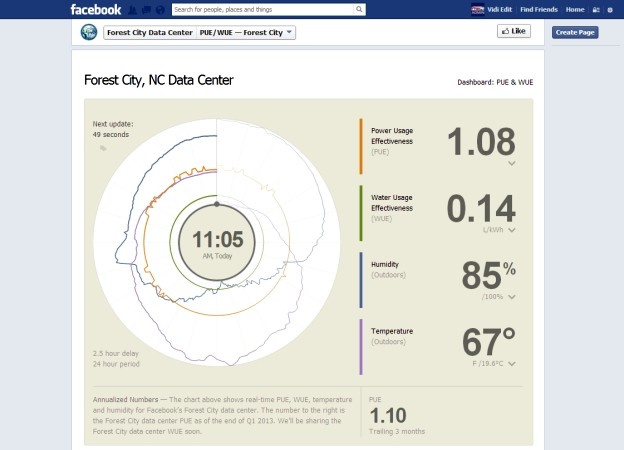This screenshot has height=450, width=624.
Task: Open the Vidi Edit profile link
Action: pos(499,10)
